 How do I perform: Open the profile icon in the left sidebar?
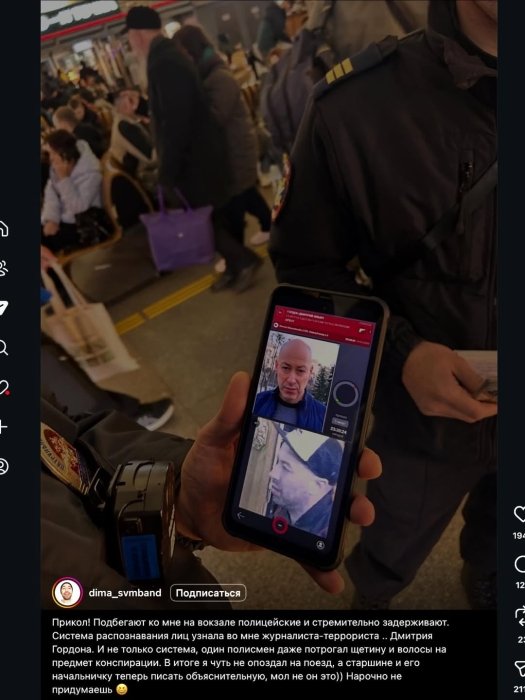(x=3, y=466)
